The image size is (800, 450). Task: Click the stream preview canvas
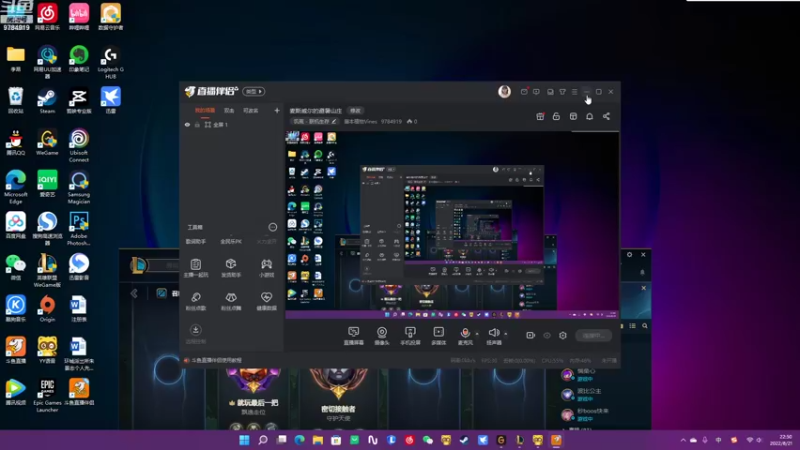pyautogui.click(x=452, y=224)
